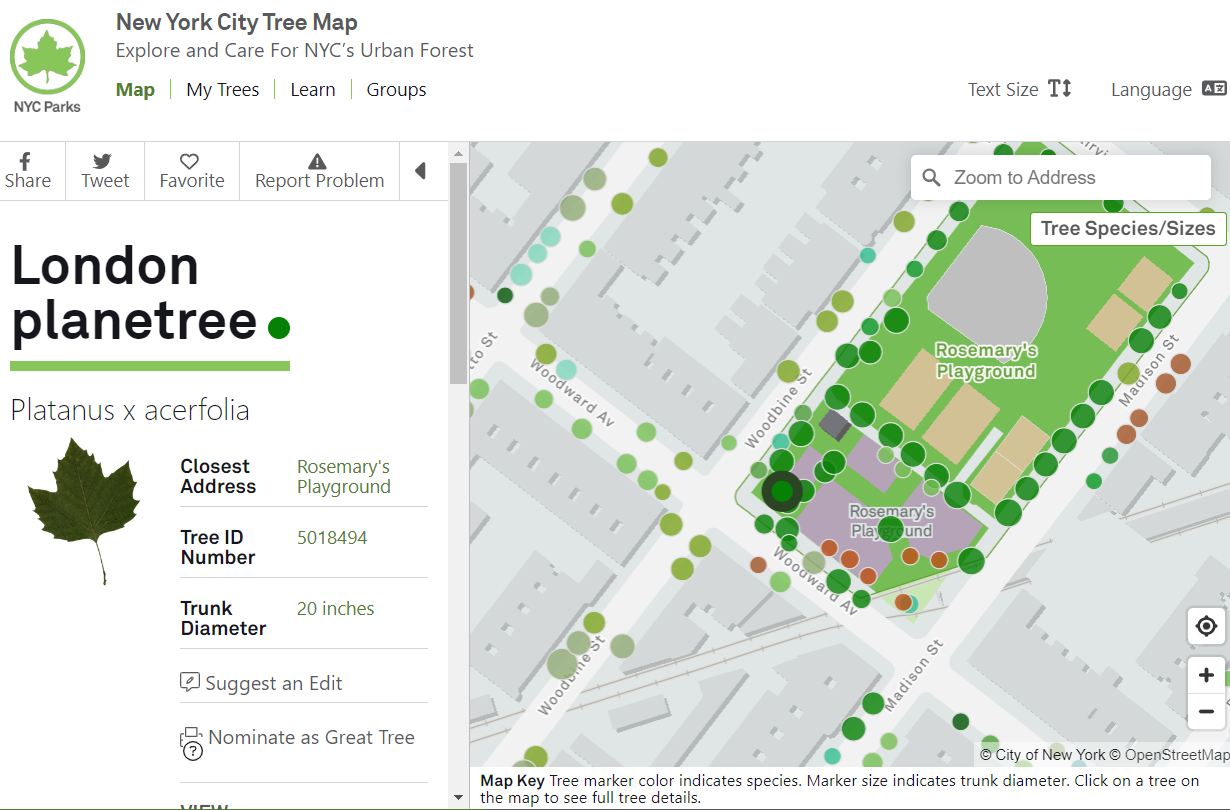The width and height of the screenshot is (1230, 810).
Task: Zoom in with the plus map button
Action: 1206,675
